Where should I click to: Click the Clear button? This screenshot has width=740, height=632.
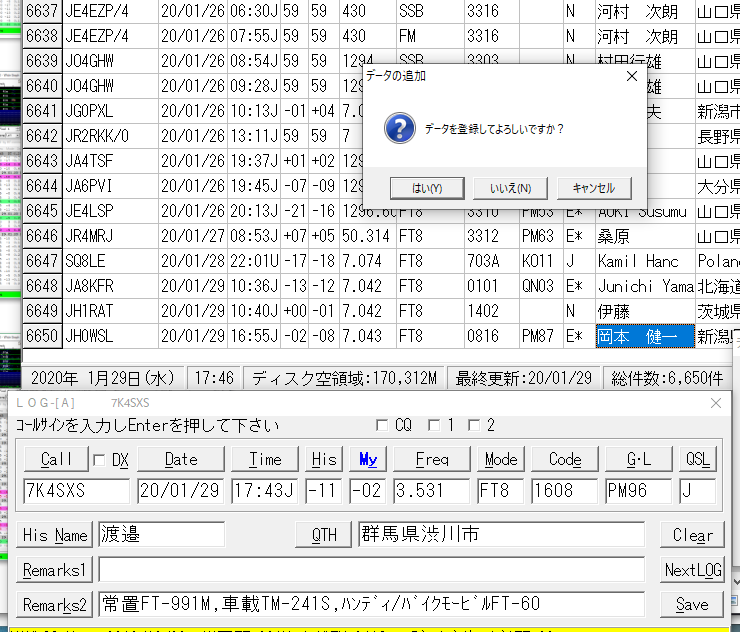coord(692,535)
